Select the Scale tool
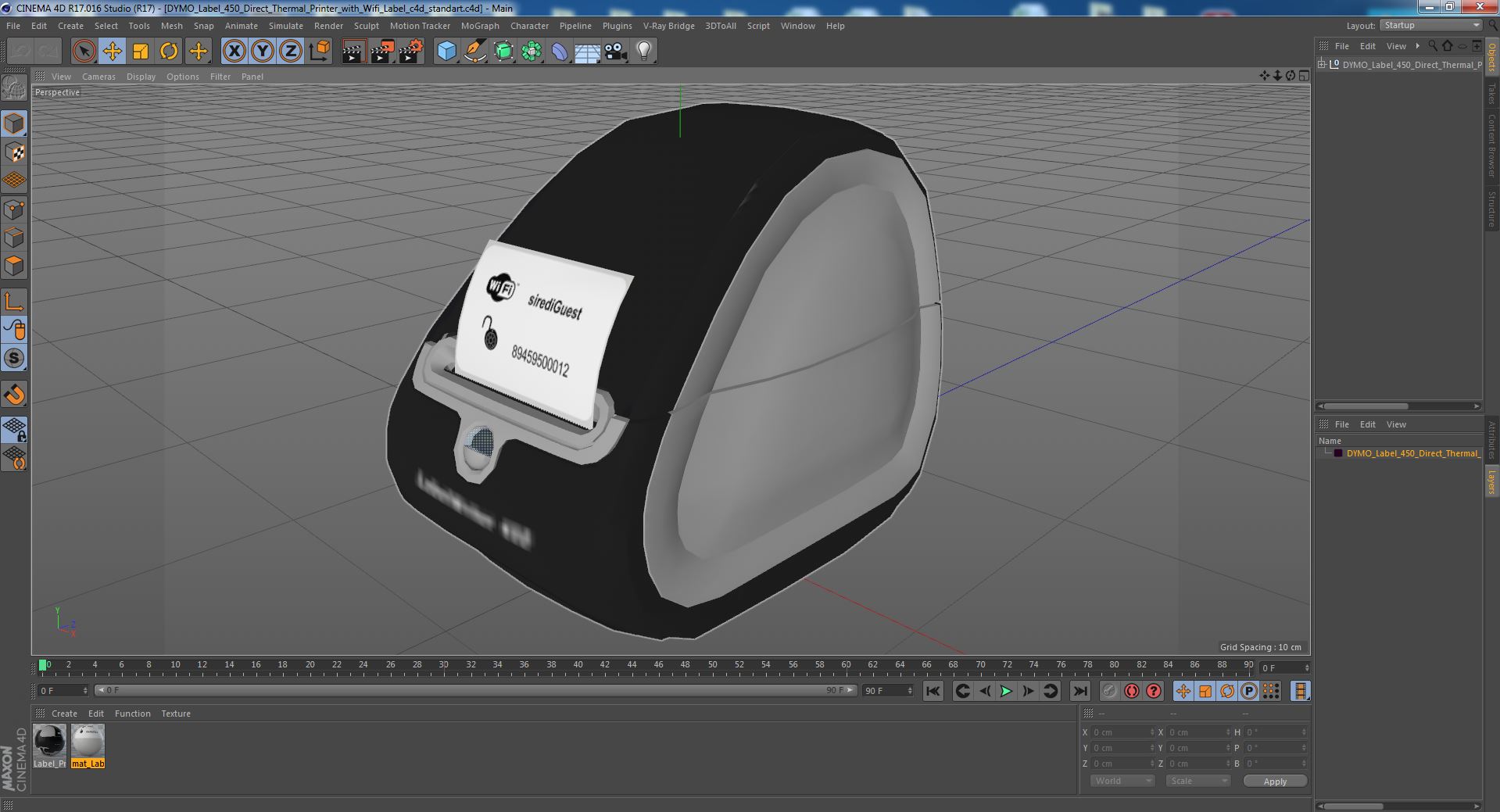Viewport: 1500px width, 812px height. point(141,52)
